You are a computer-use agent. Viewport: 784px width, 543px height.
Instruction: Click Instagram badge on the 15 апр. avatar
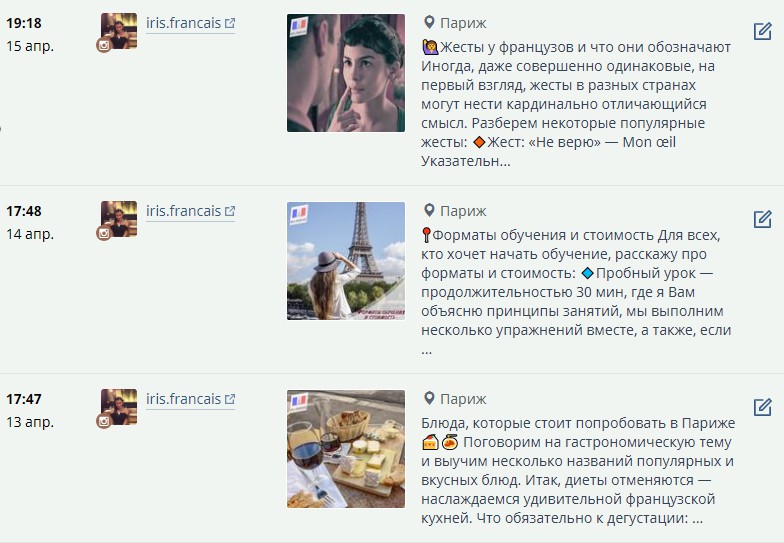point(104,46)
